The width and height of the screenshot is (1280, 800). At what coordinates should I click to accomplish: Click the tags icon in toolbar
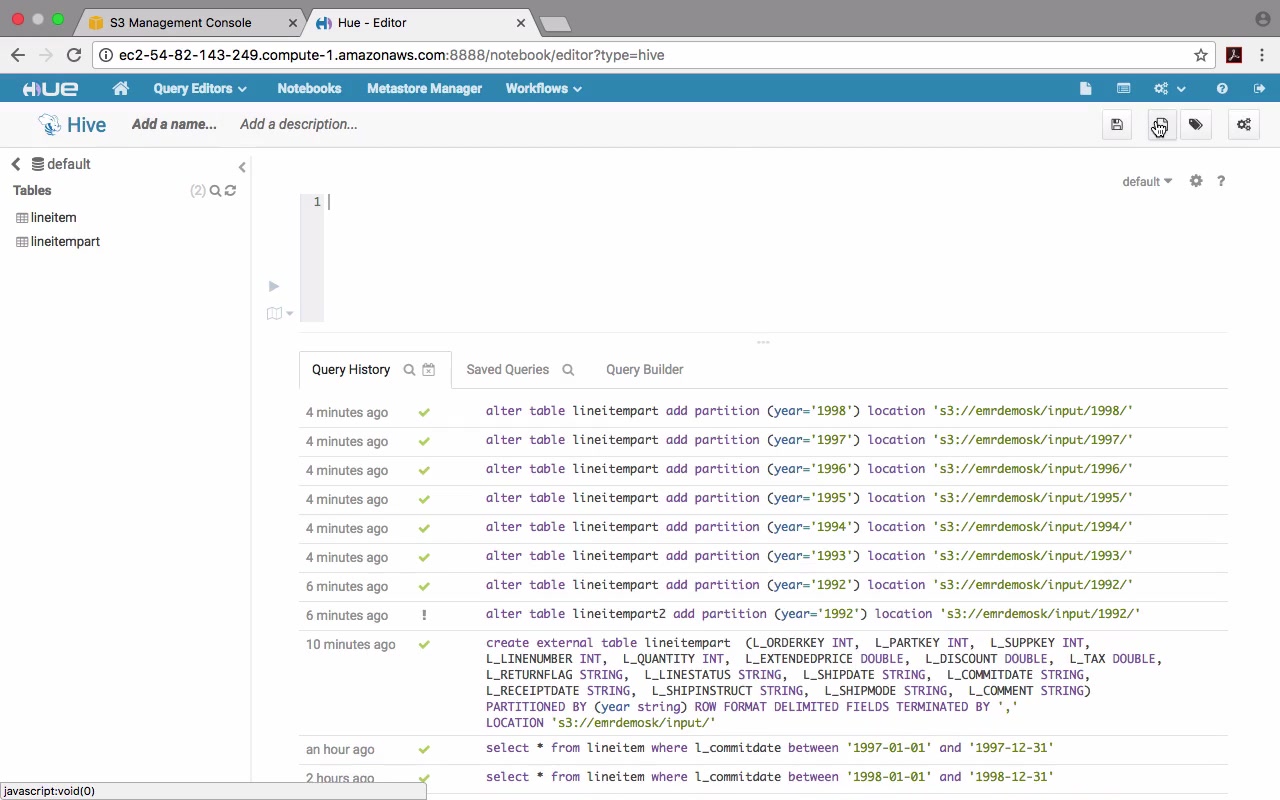[1196, 125]
